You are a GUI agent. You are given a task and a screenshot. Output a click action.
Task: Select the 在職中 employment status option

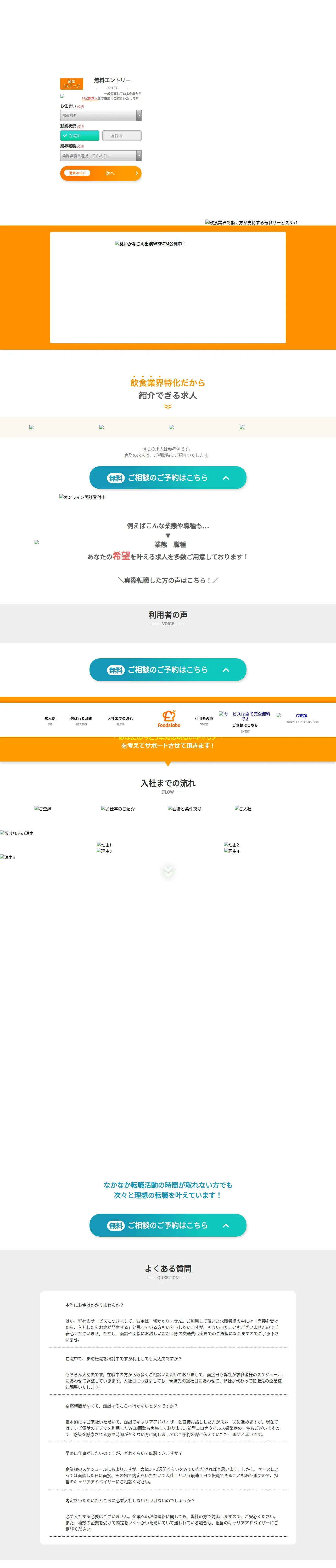coord(79,136)
